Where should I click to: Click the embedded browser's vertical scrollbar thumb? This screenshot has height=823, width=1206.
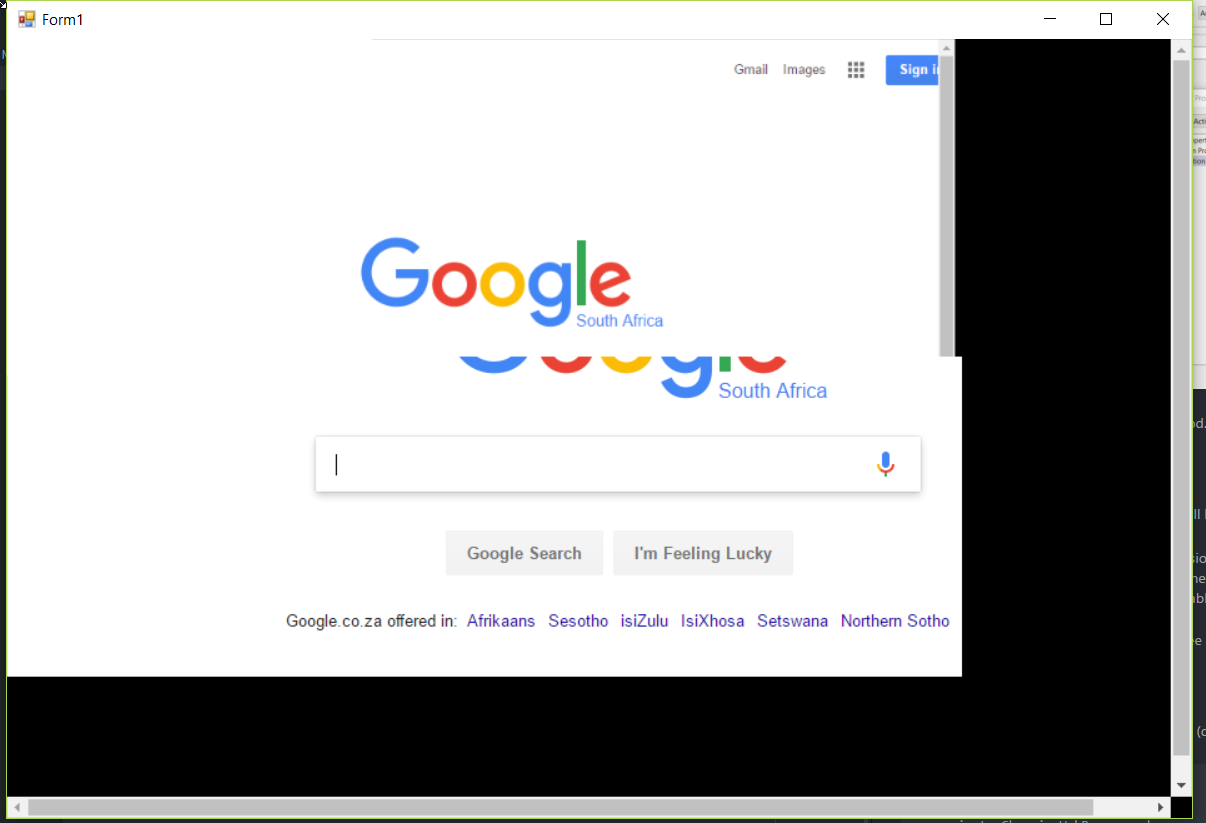pyautogui.click(x=946, y=206)
